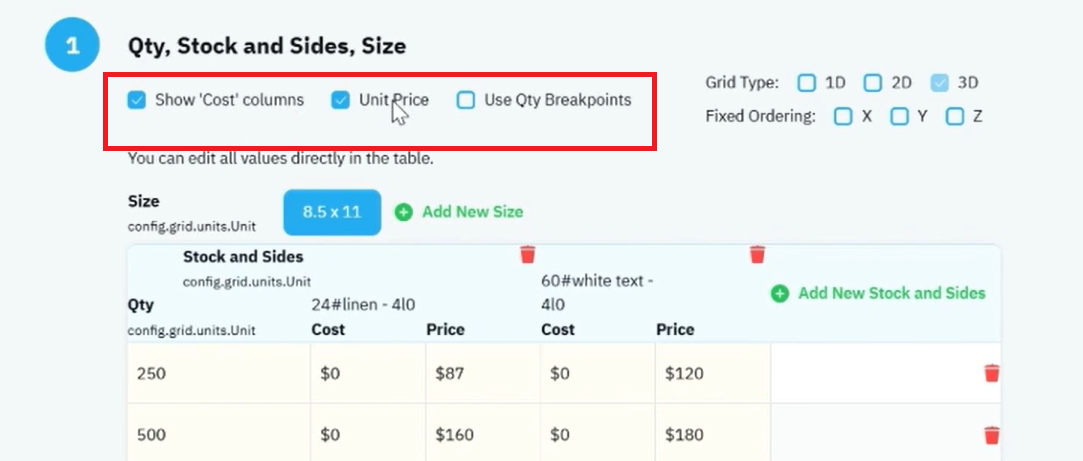Delete the 24#linen - 4l0 stock column

[x=528, y=254]
